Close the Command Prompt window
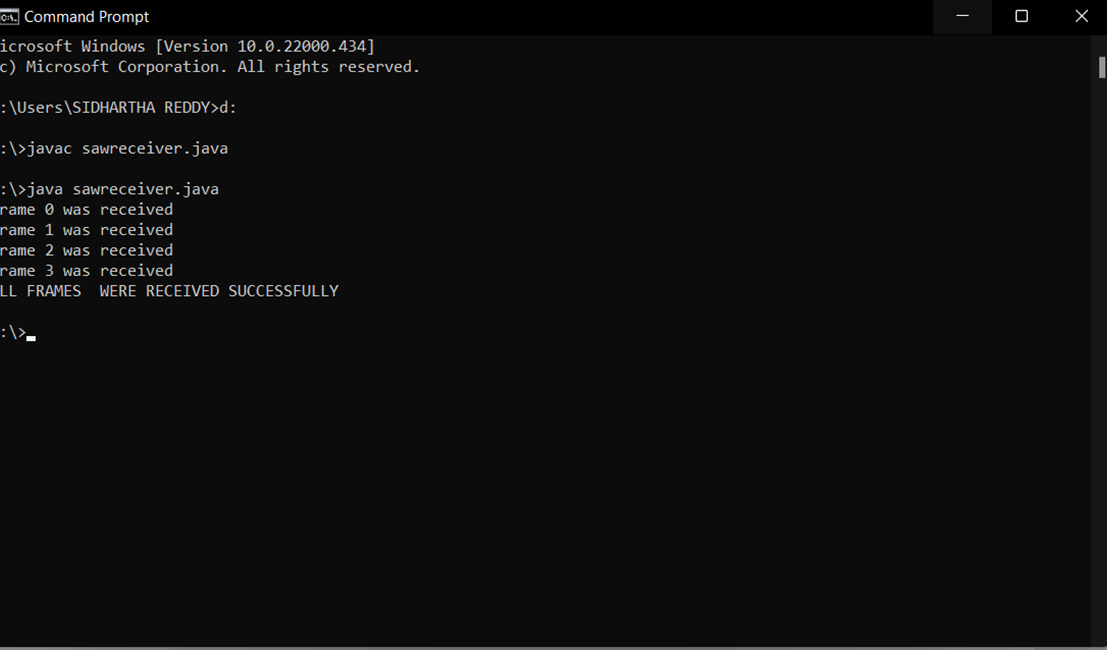 [1081, 16]
